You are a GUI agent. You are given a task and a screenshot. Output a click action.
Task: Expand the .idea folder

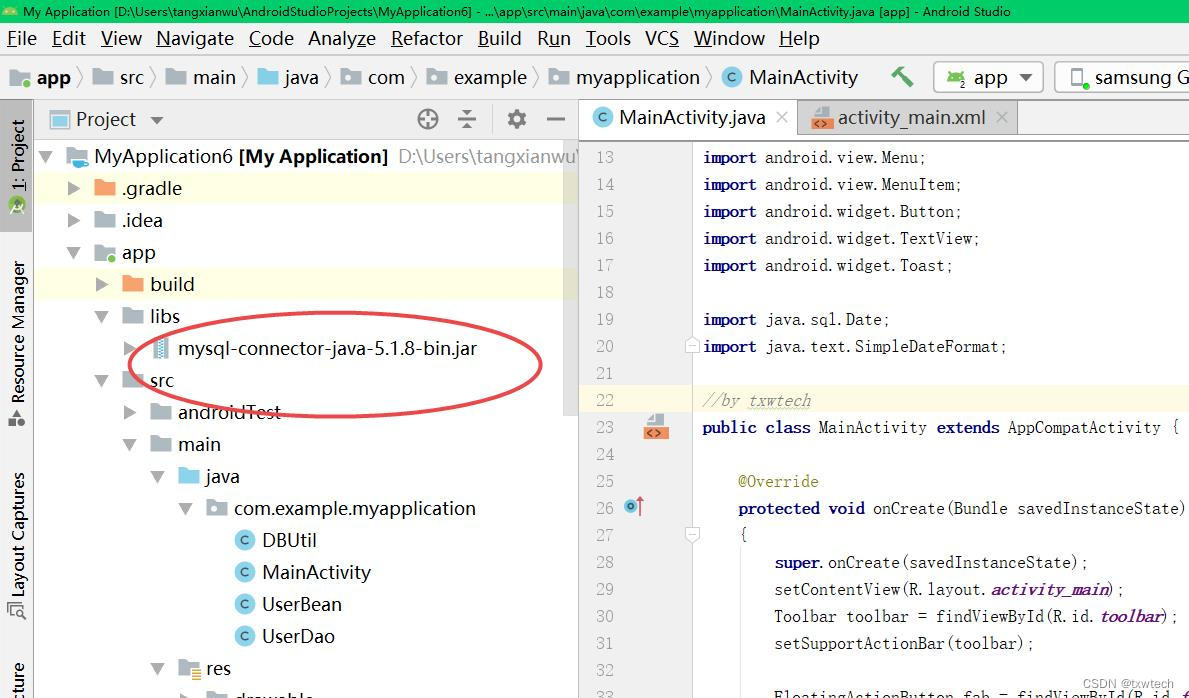coord(74,220)
